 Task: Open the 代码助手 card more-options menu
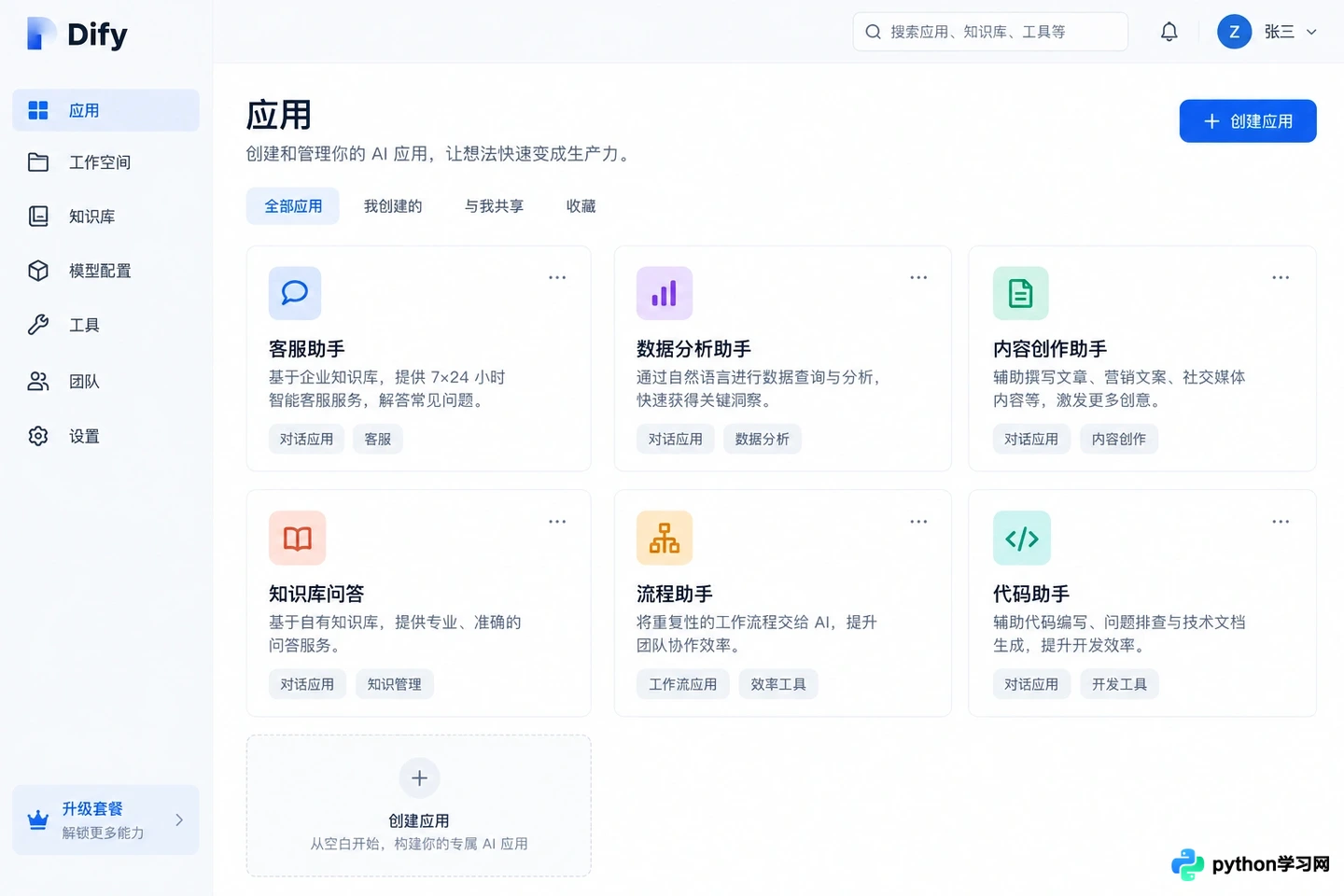tap(1281, 522)
